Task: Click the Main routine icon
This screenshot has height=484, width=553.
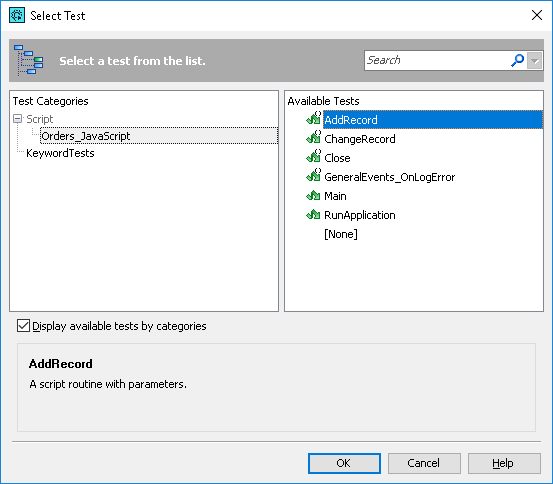Action: tap(313, 195)
